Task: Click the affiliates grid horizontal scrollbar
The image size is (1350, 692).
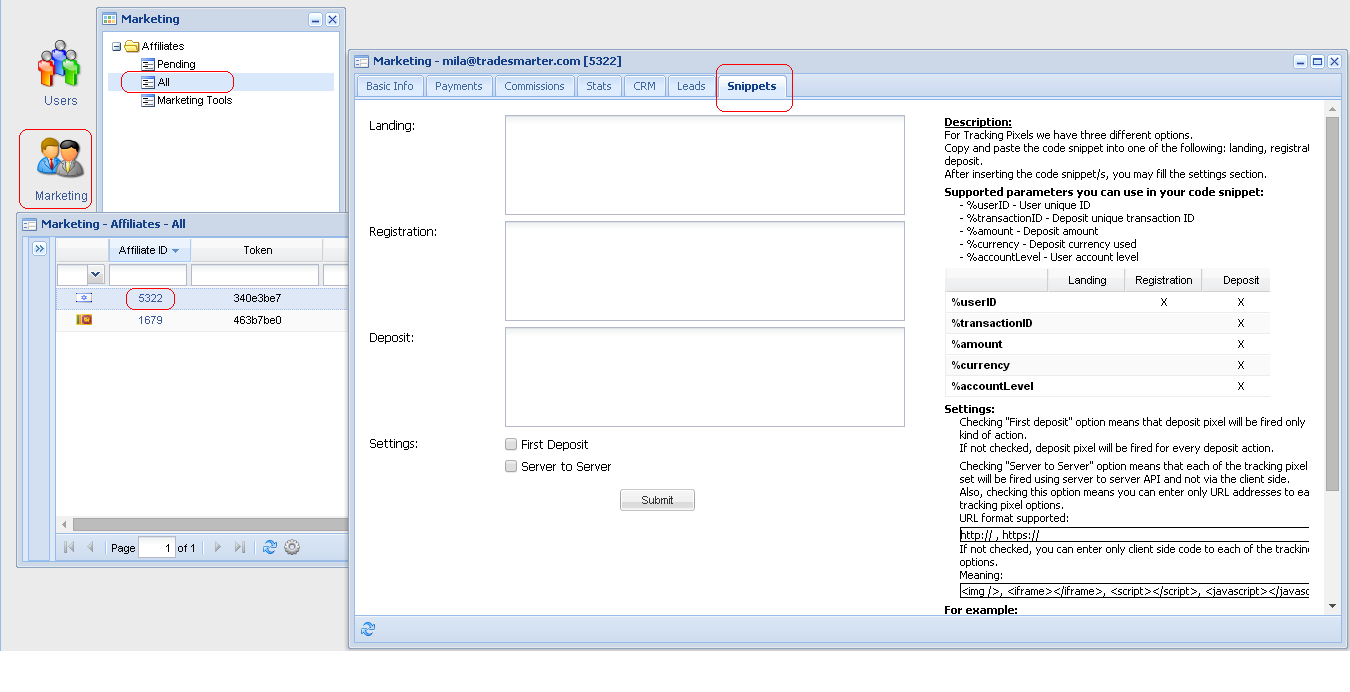Action: coord(210,524)
